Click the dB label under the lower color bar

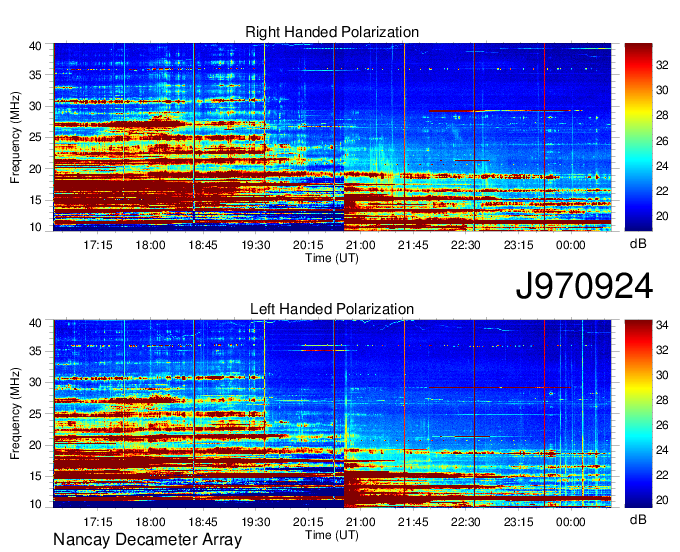638,519
